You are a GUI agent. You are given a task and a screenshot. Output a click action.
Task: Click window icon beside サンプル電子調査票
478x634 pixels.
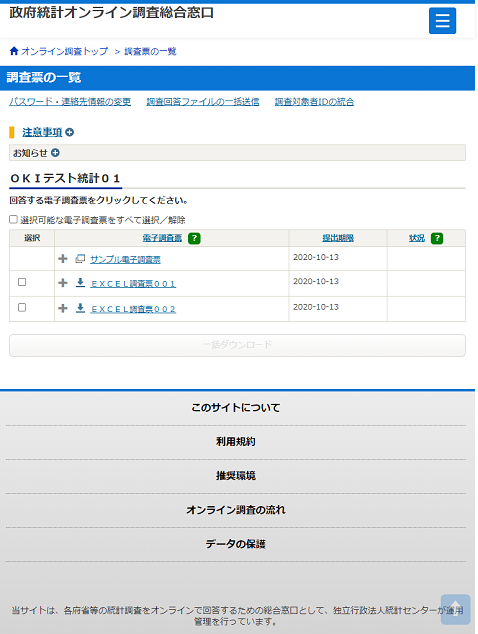pyautogui.click(x=80, y=259)
